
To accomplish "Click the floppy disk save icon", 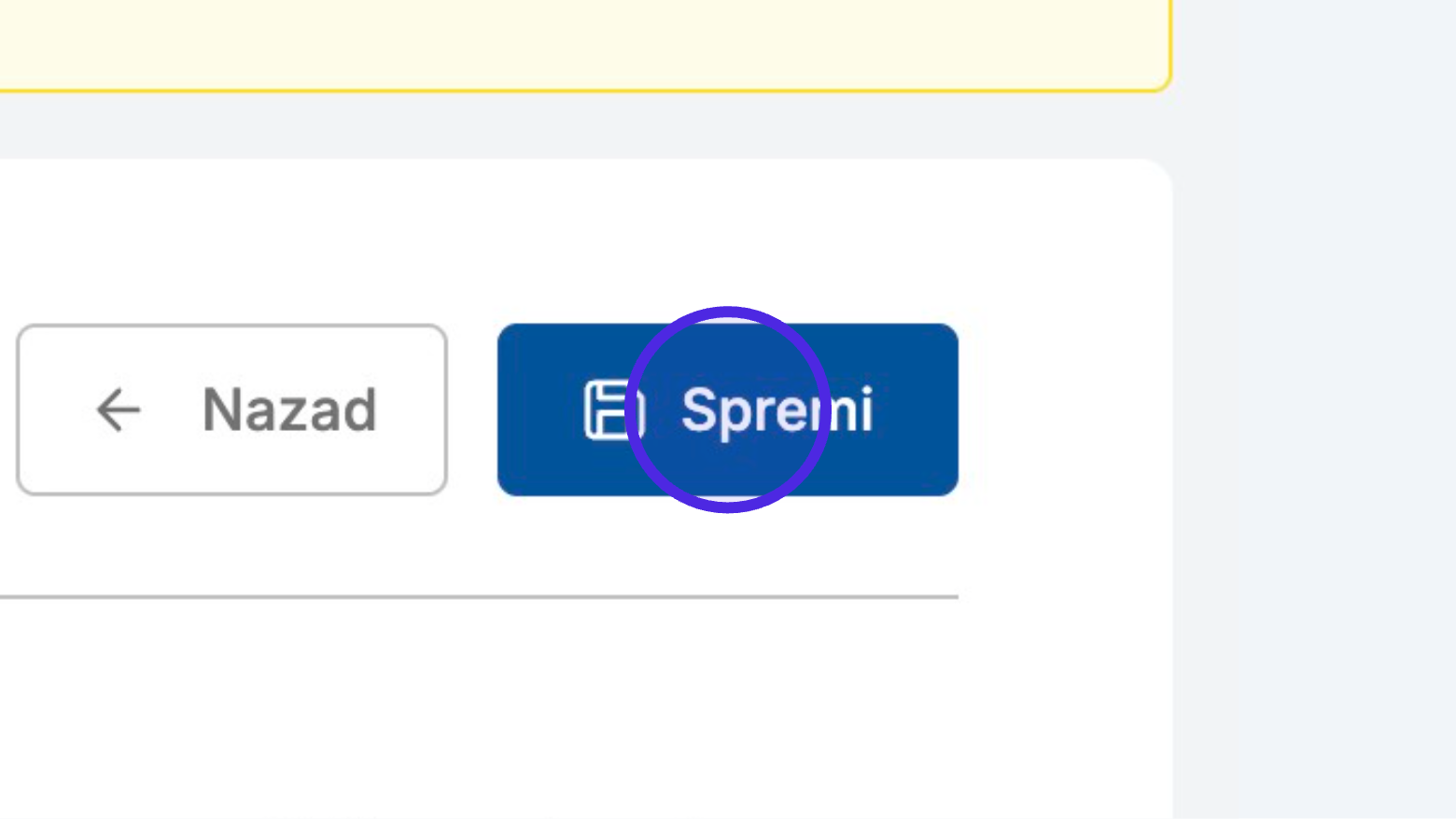I will (613, 409).
